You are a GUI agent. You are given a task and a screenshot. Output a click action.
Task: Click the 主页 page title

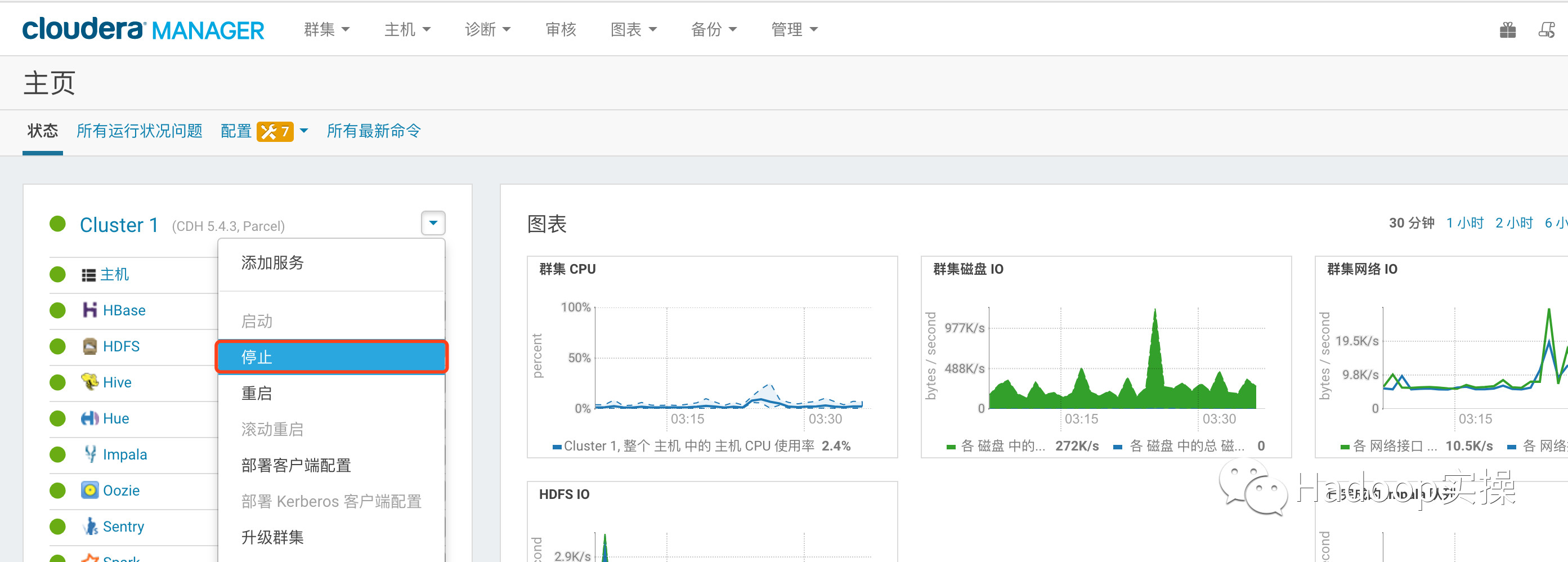click(x=50, y=83)
